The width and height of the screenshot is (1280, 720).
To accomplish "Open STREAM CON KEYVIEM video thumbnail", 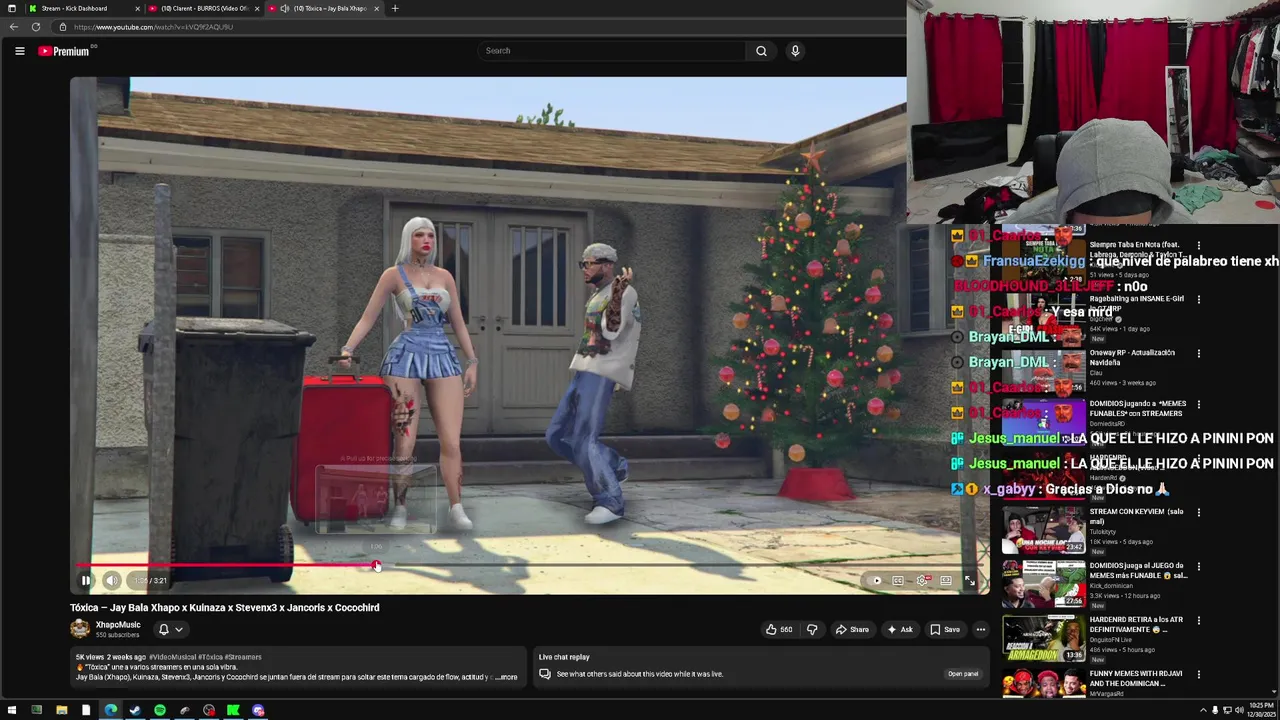I will coord(1043,530).
